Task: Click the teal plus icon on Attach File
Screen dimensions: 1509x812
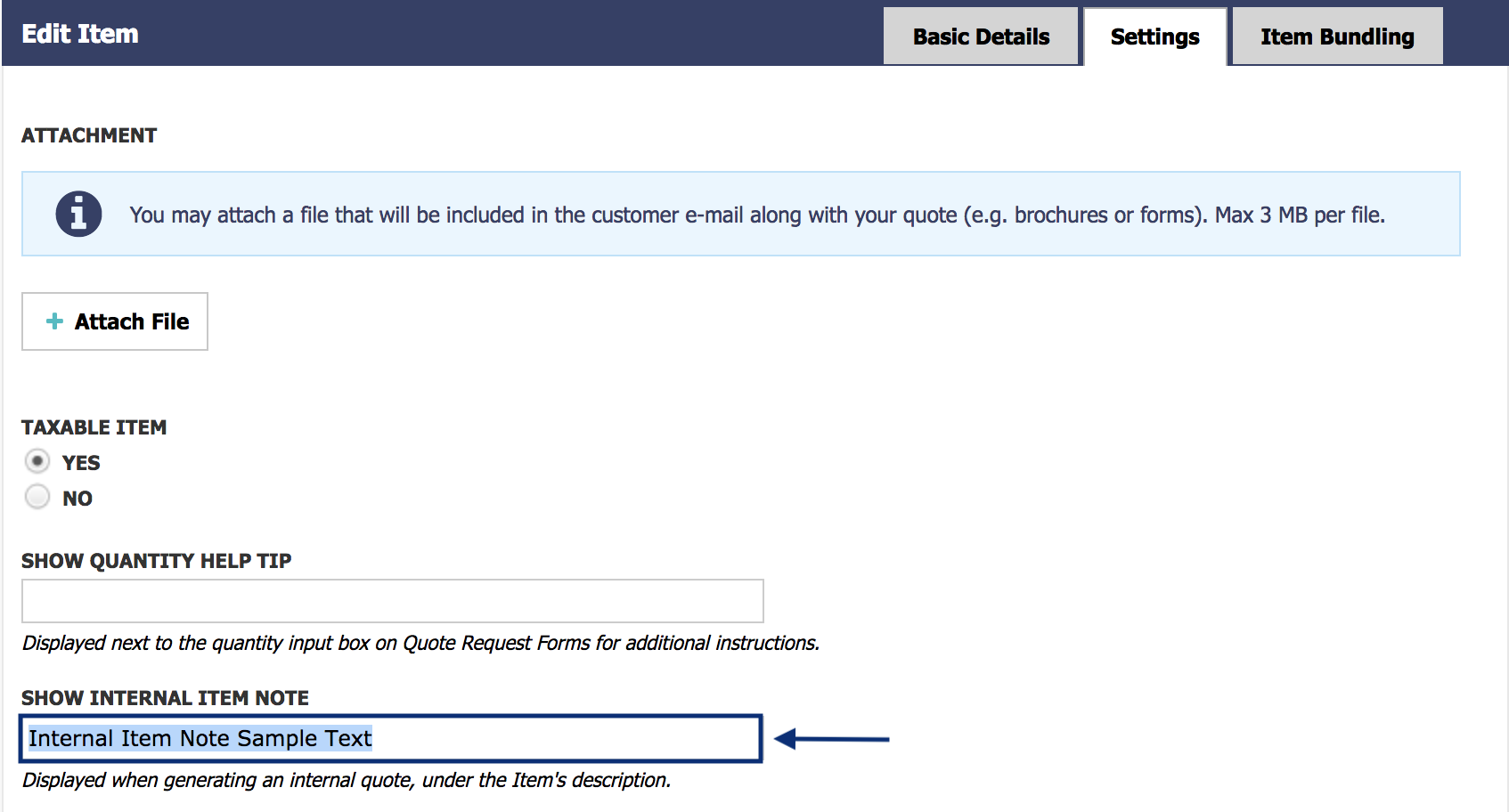Action: click(54, 321)
